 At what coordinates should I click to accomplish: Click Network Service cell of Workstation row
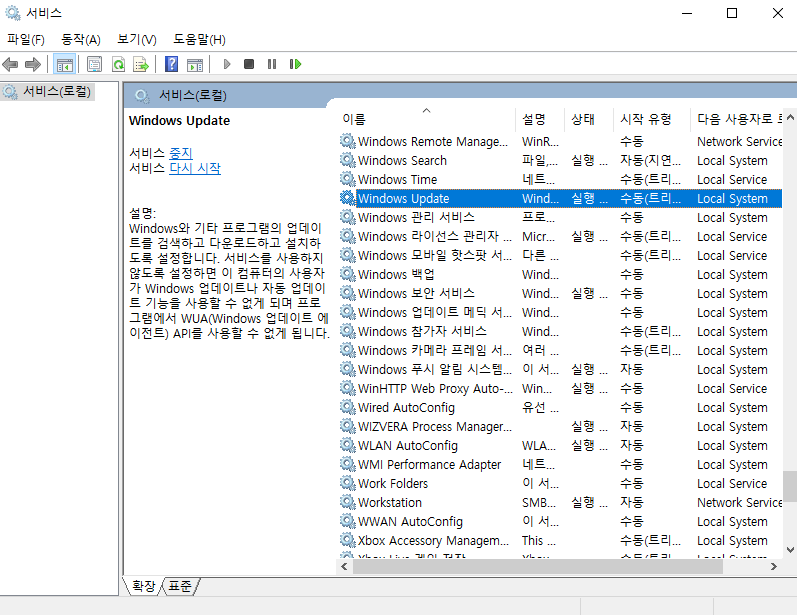tap(740, 502)
